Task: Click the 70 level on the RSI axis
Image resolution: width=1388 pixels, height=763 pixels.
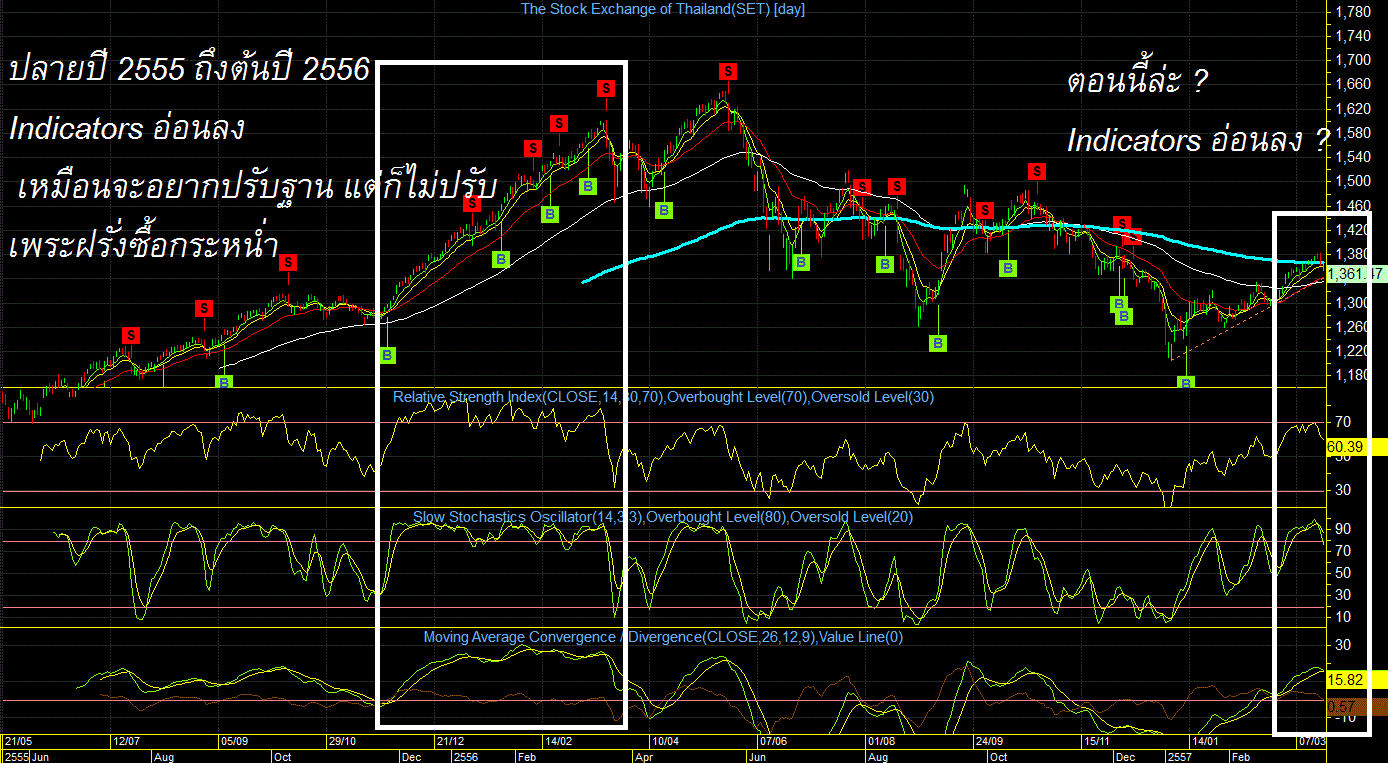Action: click(x=1342, y=422)
